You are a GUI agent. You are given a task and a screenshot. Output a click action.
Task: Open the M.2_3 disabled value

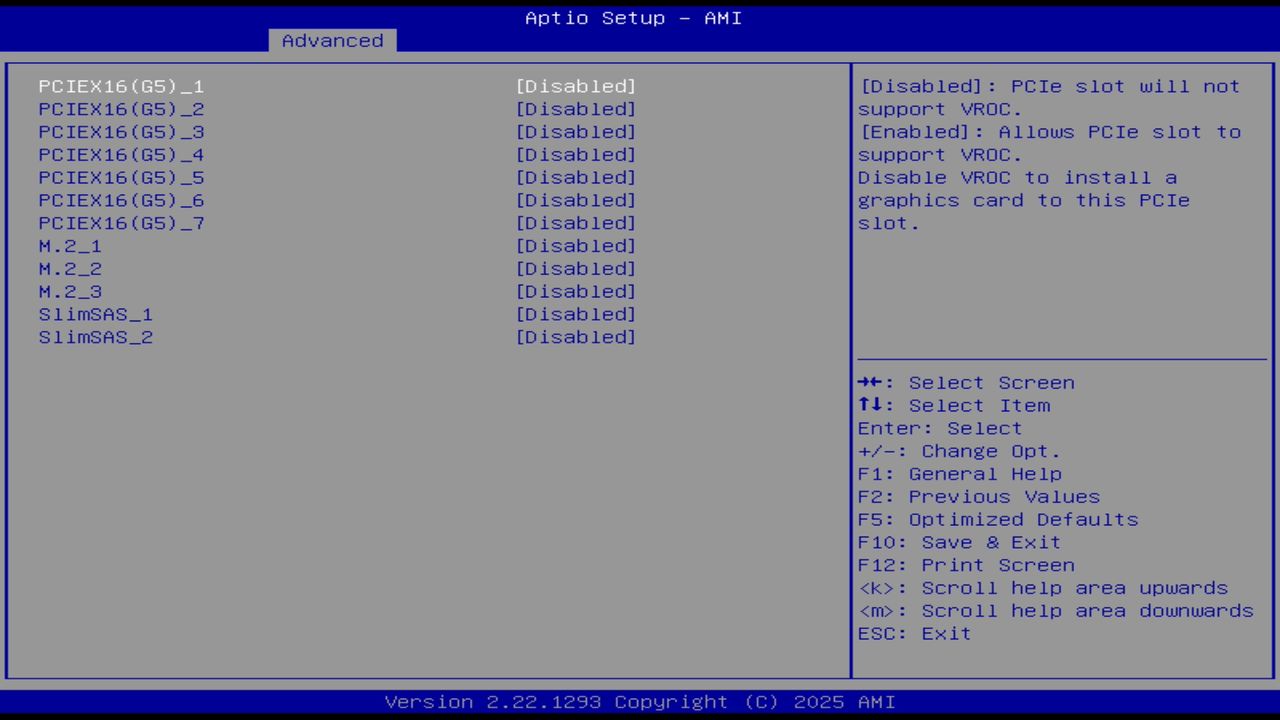click(x=576, y=291)
